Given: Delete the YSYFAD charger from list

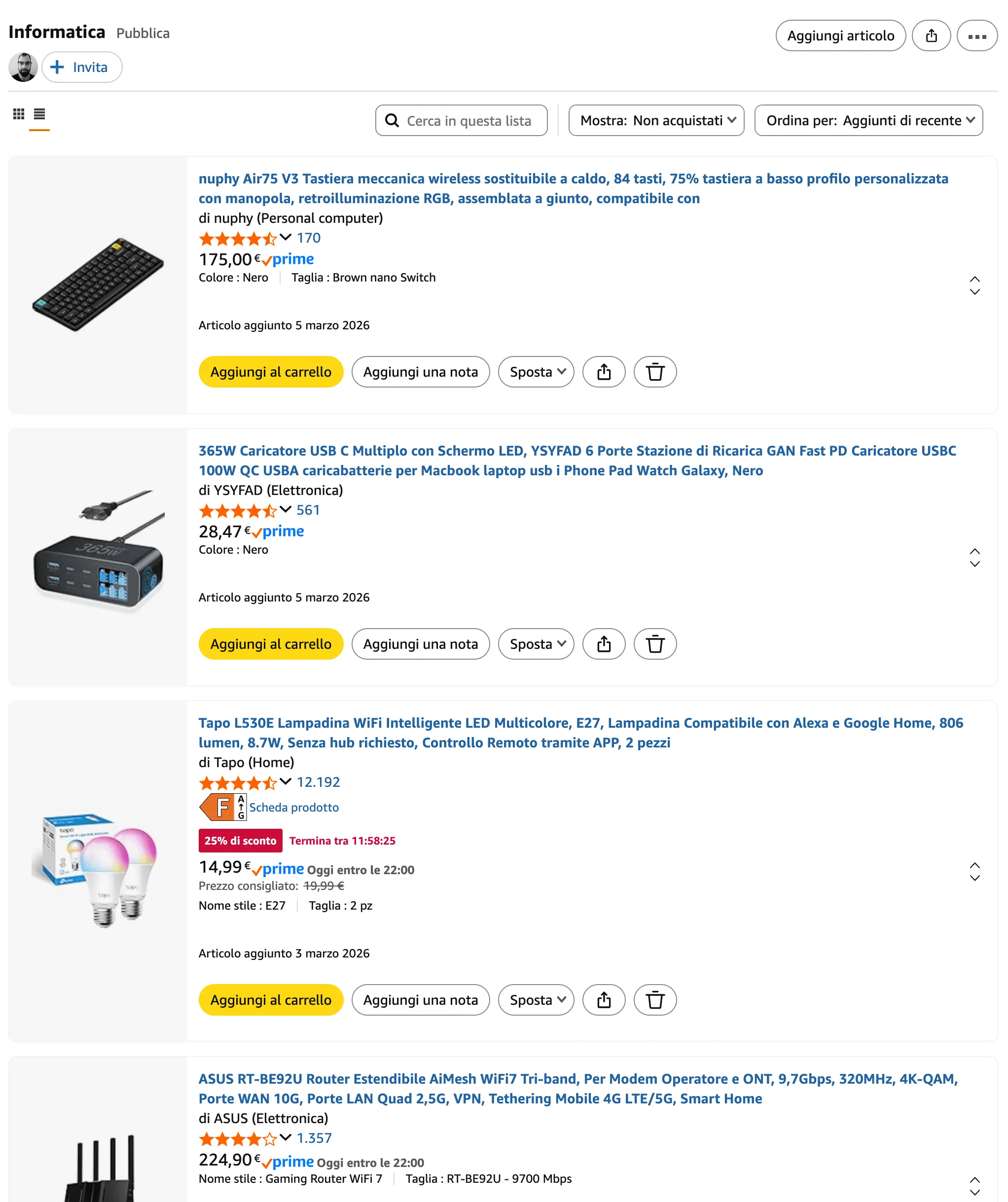Looking at the screenshot, I should pyautogui.click(x=654, y=644).
